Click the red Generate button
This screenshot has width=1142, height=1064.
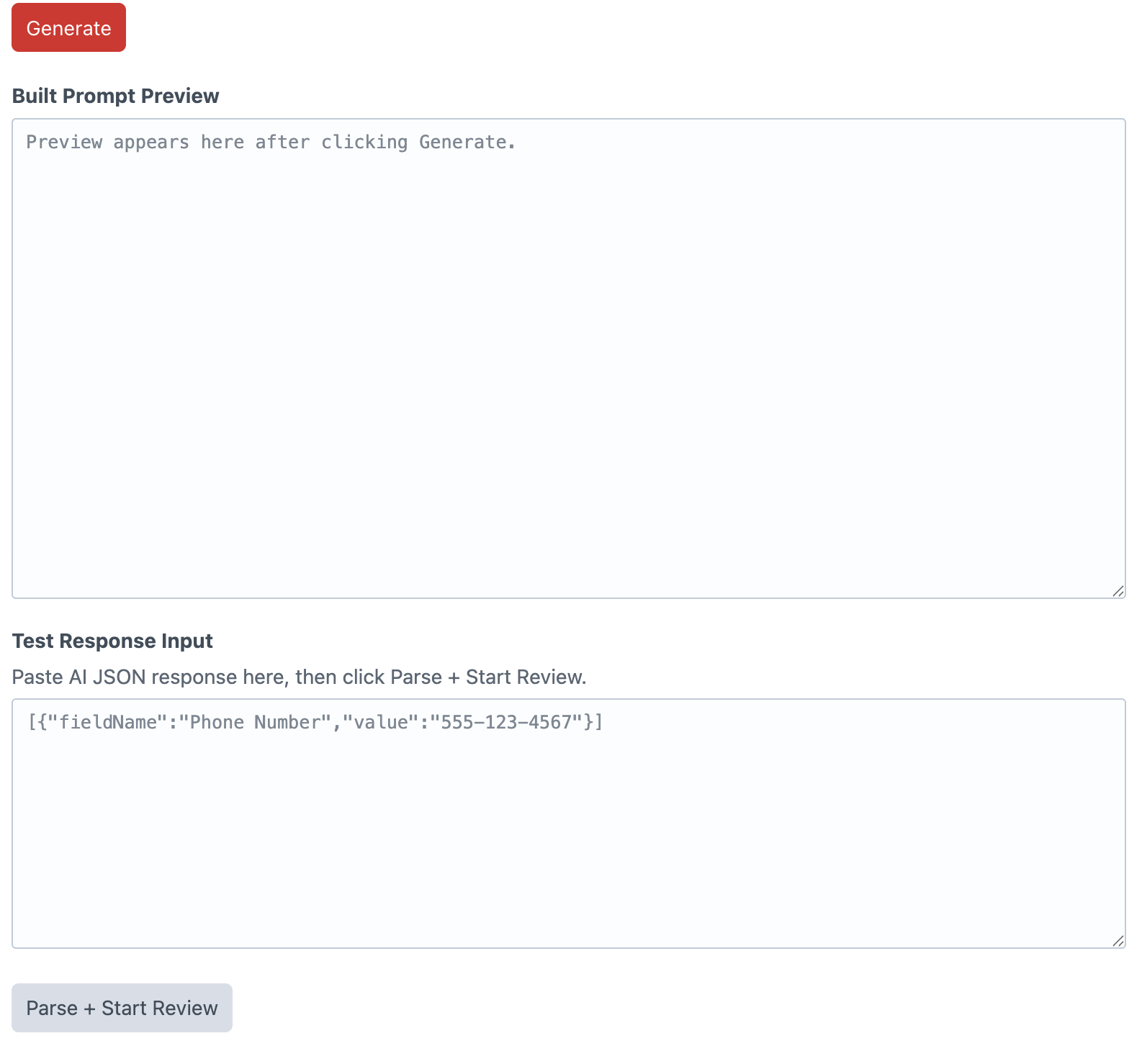(68, 27)
